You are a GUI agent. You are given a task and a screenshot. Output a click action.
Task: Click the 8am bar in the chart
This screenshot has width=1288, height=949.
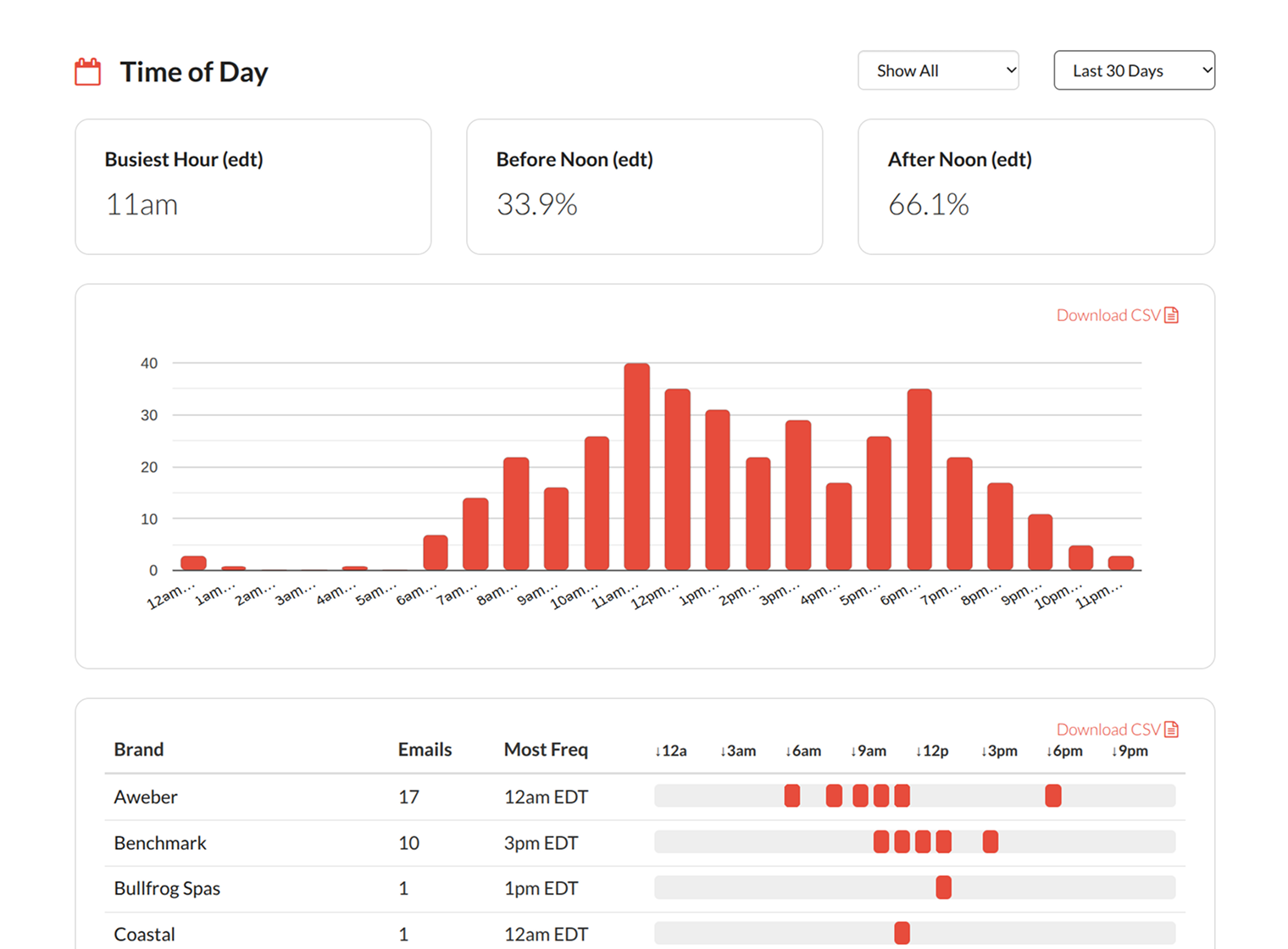click(516, 513)
